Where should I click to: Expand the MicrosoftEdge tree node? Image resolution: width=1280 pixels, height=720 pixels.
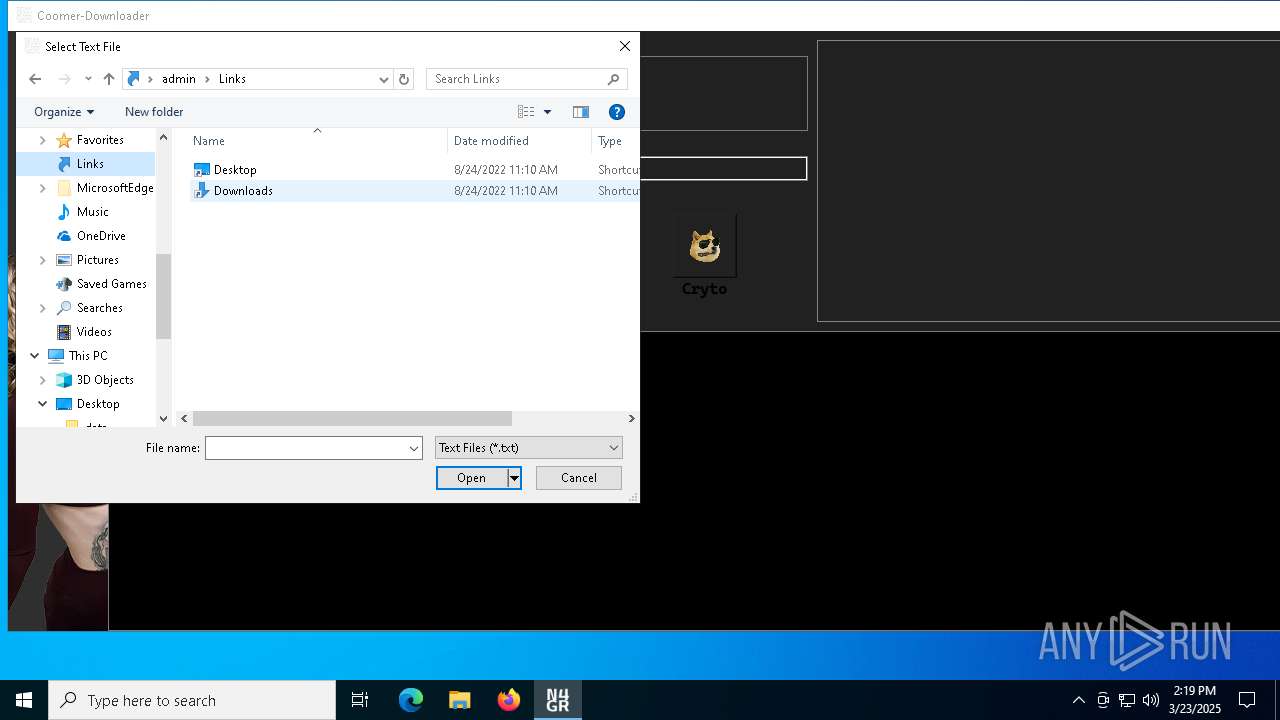coord(42,188)
